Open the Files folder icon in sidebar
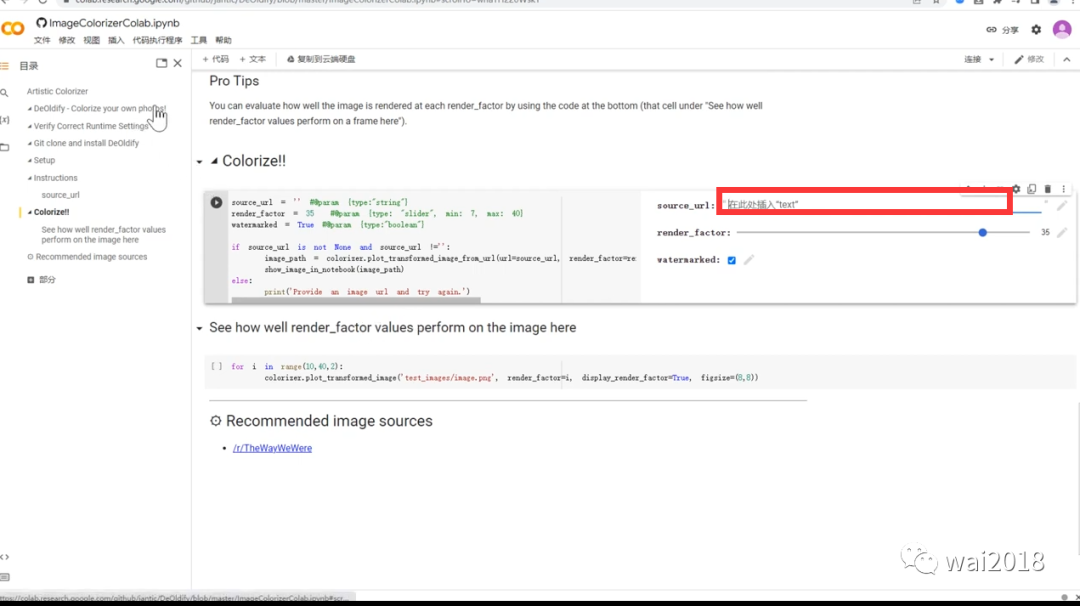 coord(5,147)
